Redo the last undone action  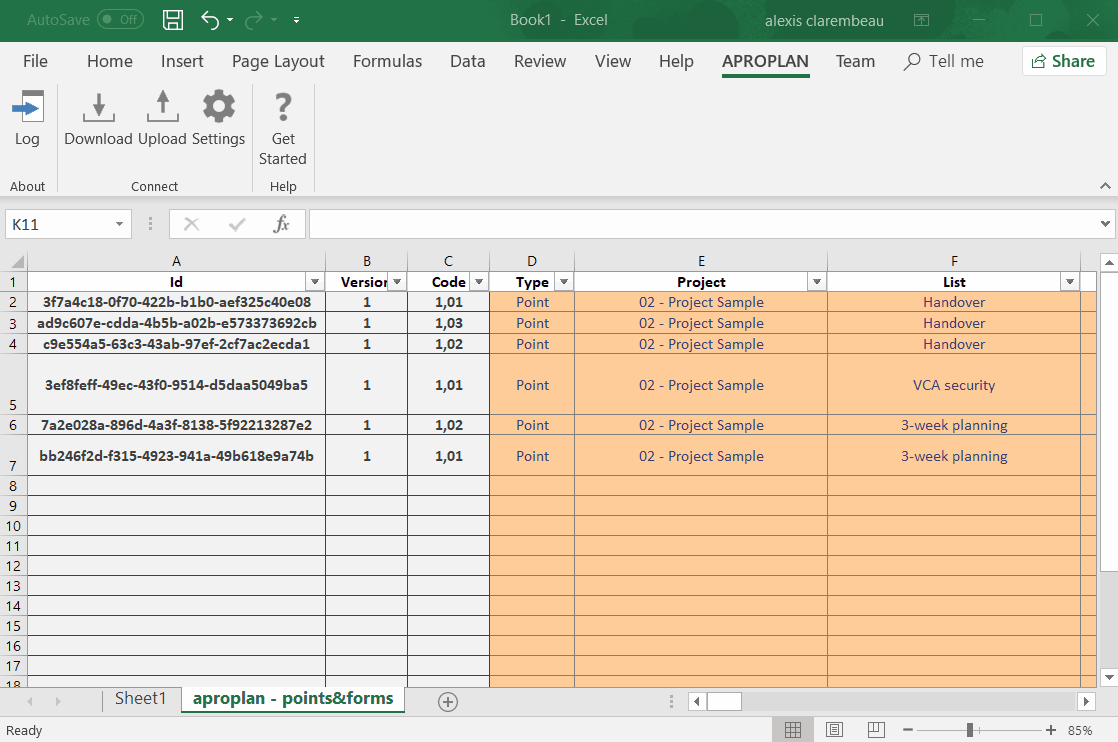pos(253,20)
